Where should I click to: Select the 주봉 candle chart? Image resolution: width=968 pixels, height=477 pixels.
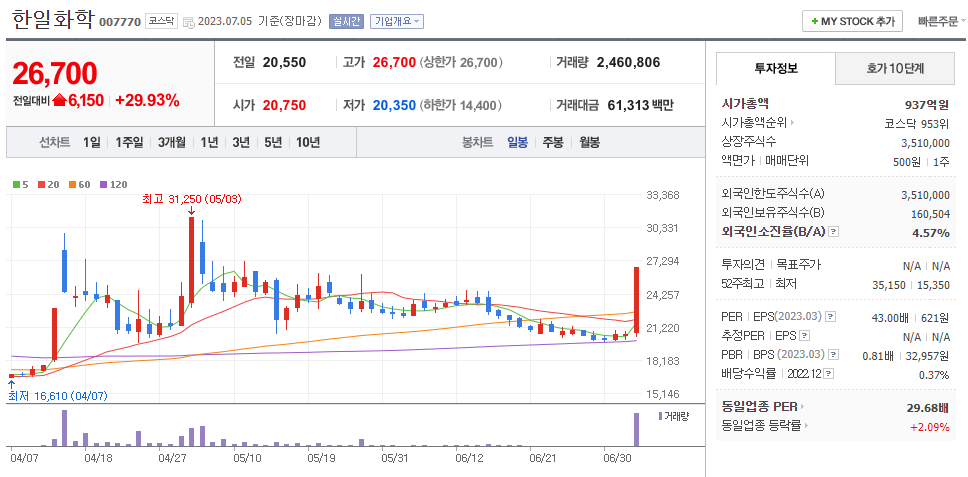[x=553, y=143]
